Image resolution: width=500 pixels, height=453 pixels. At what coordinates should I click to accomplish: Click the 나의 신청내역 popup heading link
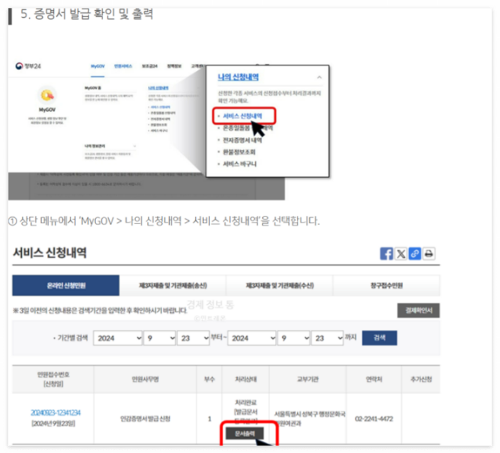[238, 77]
